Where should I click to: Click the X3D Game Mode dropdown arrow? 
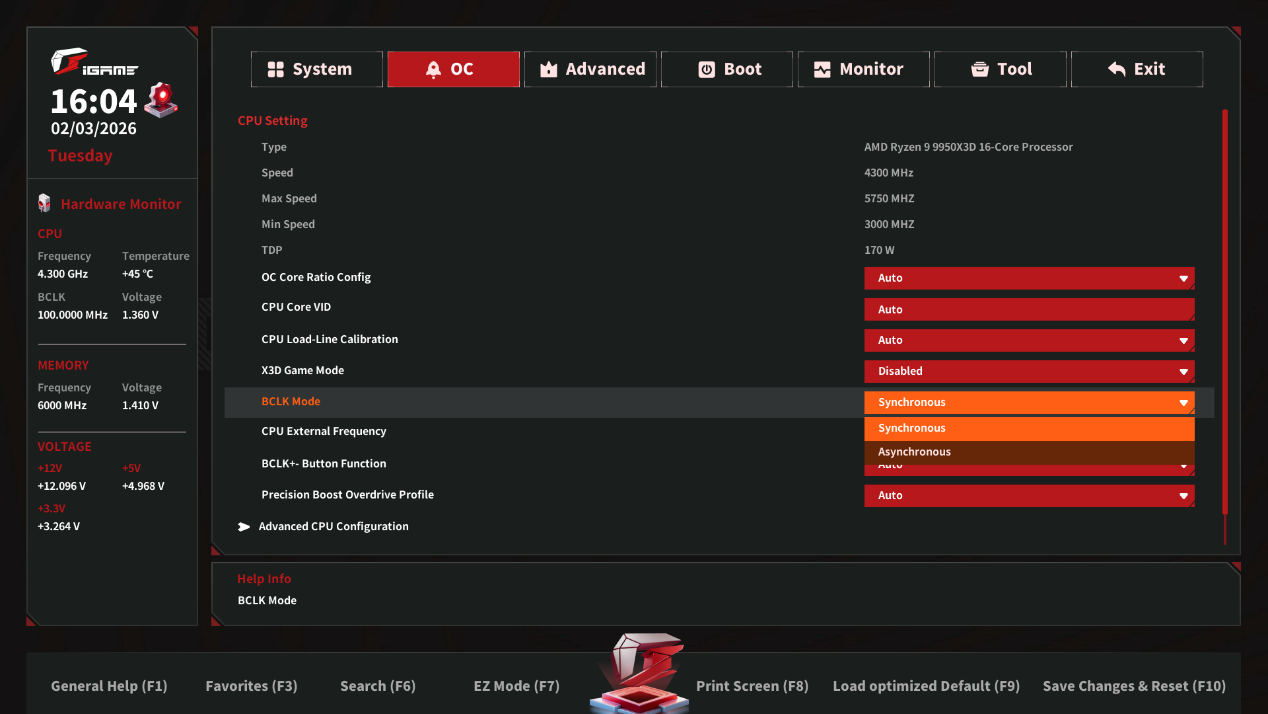click(1183, 372)
